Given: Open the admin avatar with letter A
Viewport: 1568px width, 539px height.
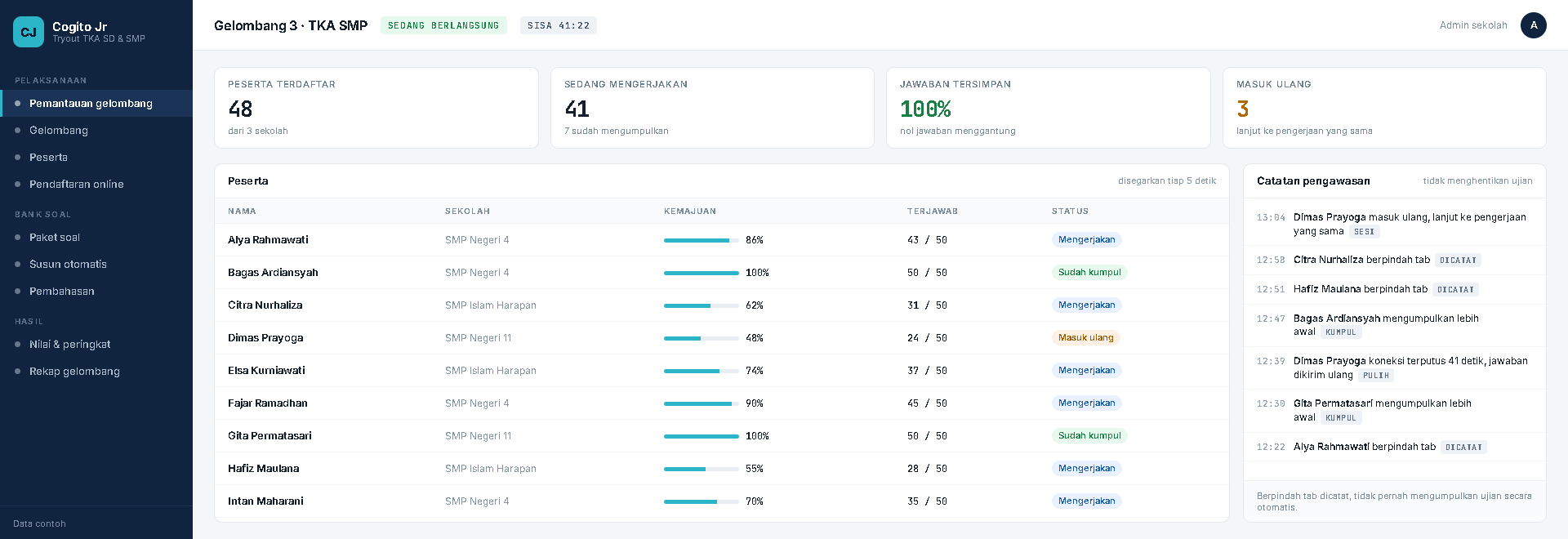Looking at the screenshot, I should click(1533, 25).
